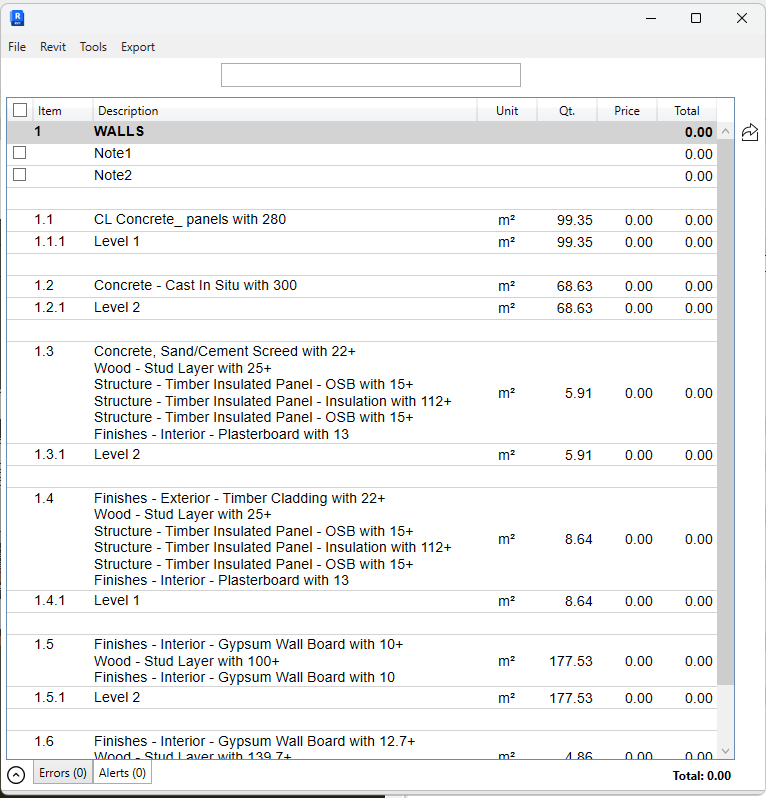
Task: Click the search input field at top
Action: click(x=370, y=75)
